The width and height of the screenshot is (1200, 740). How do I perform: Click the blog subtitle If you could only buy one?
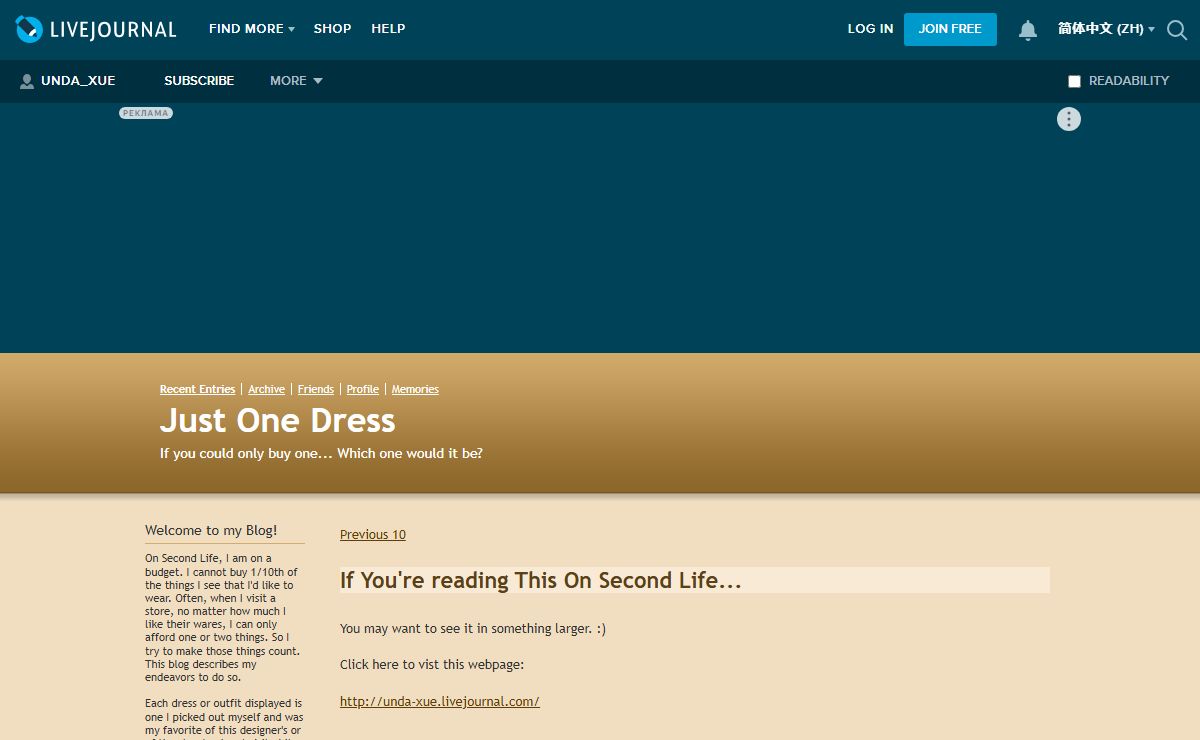coord(321,454)
